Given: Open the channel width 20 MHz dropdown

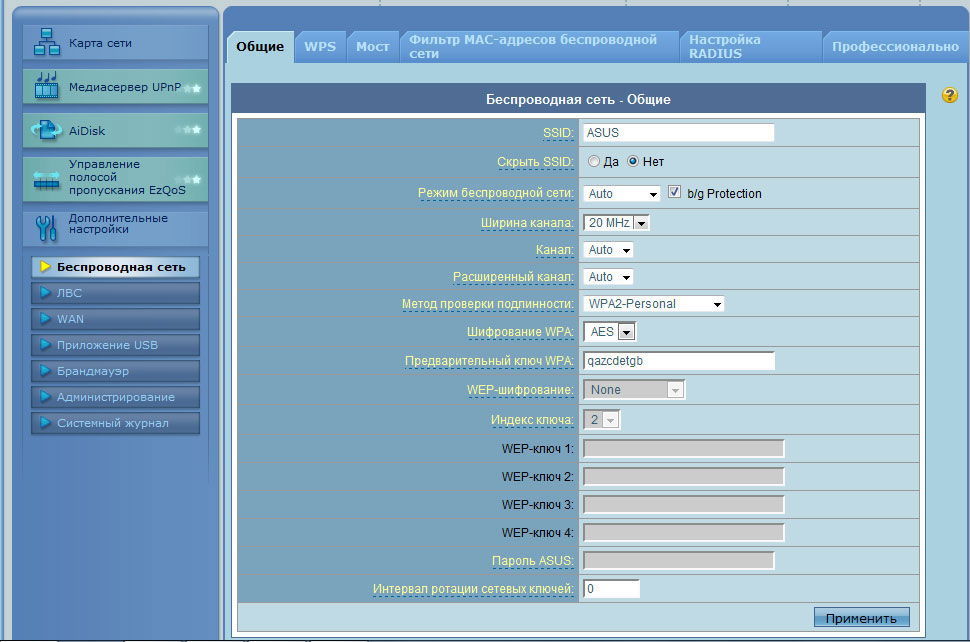Looking at the screenshot, I should [x=617, y=223].
